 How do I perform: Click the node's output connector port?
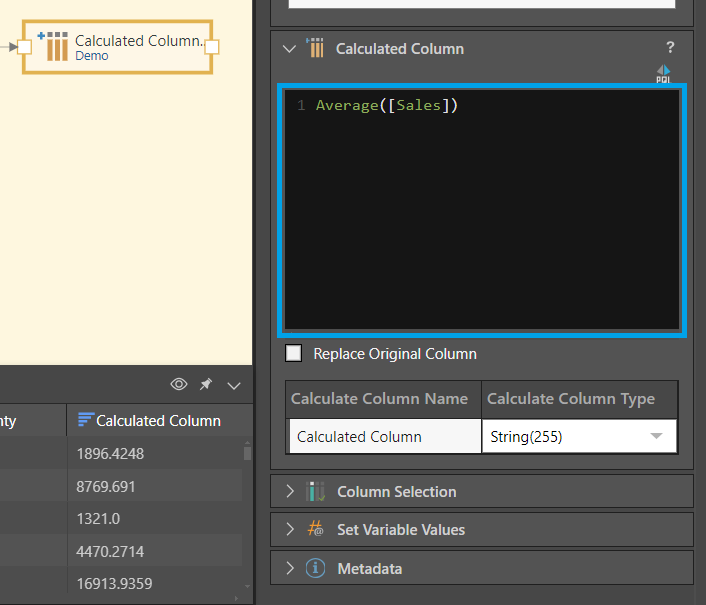[211, 47]
